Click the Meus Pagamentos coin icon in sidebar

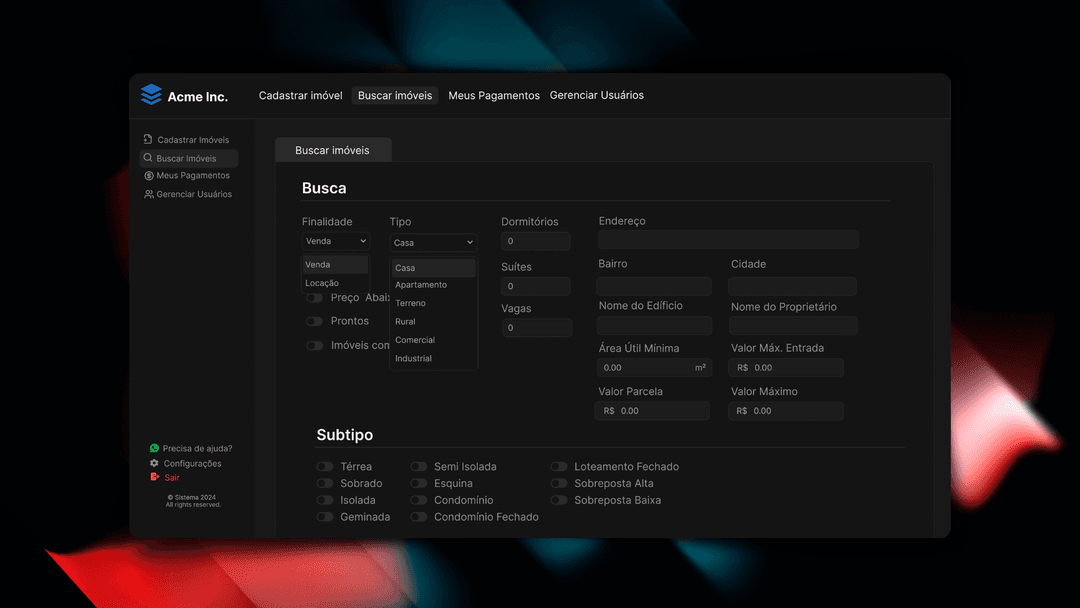click(149, 176)
